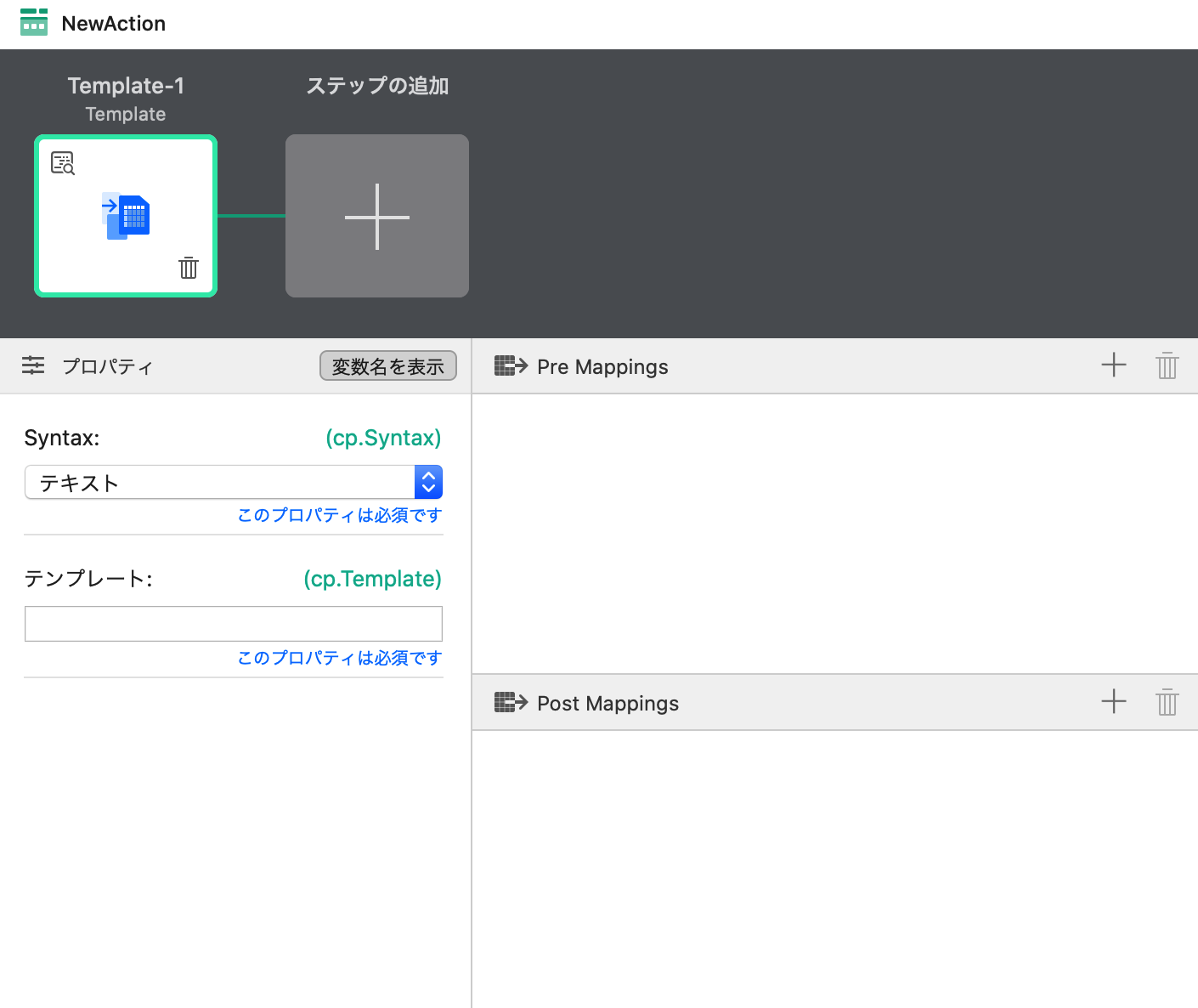Open the step preview inspector icon
Screen dimensions: 1198x1008
[63, 162]
